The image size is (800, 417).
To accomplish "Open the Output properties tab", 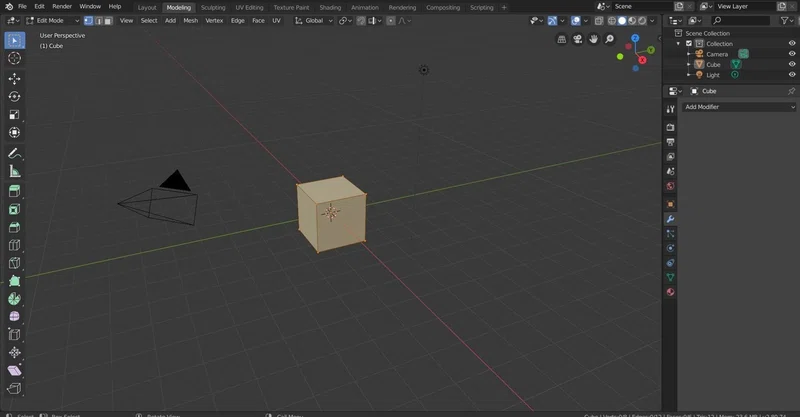I will [670, 142].
